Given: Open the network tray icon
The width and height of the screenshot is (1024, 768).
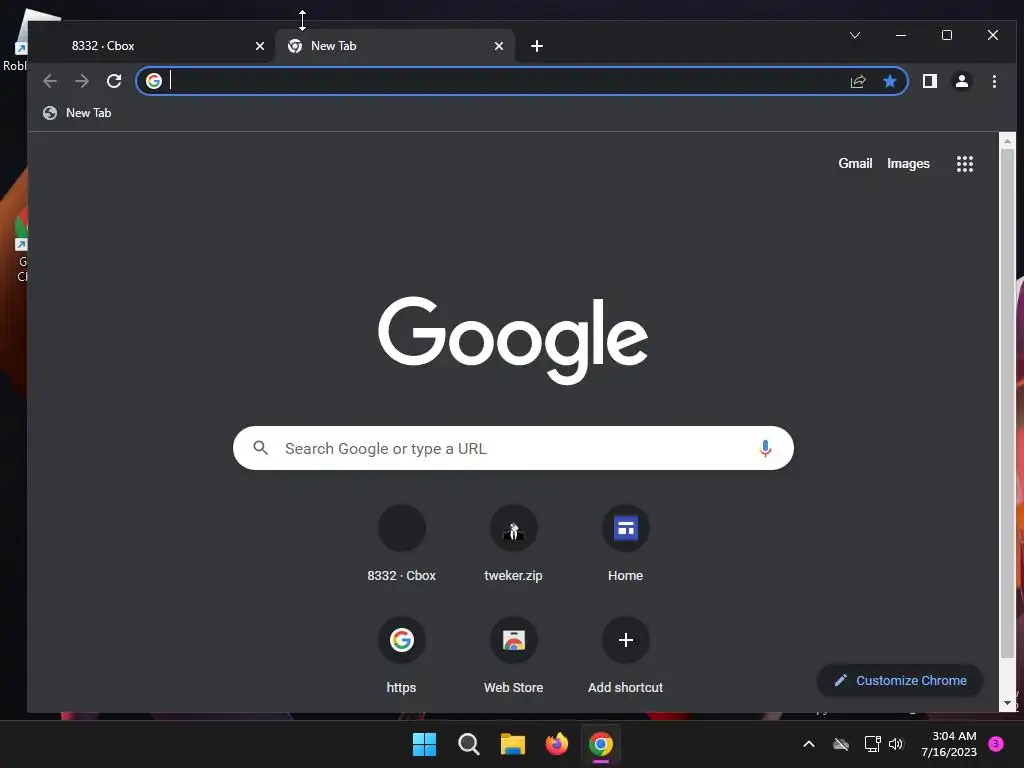Looking at the screenshot, I should click(x=872, y=744).
